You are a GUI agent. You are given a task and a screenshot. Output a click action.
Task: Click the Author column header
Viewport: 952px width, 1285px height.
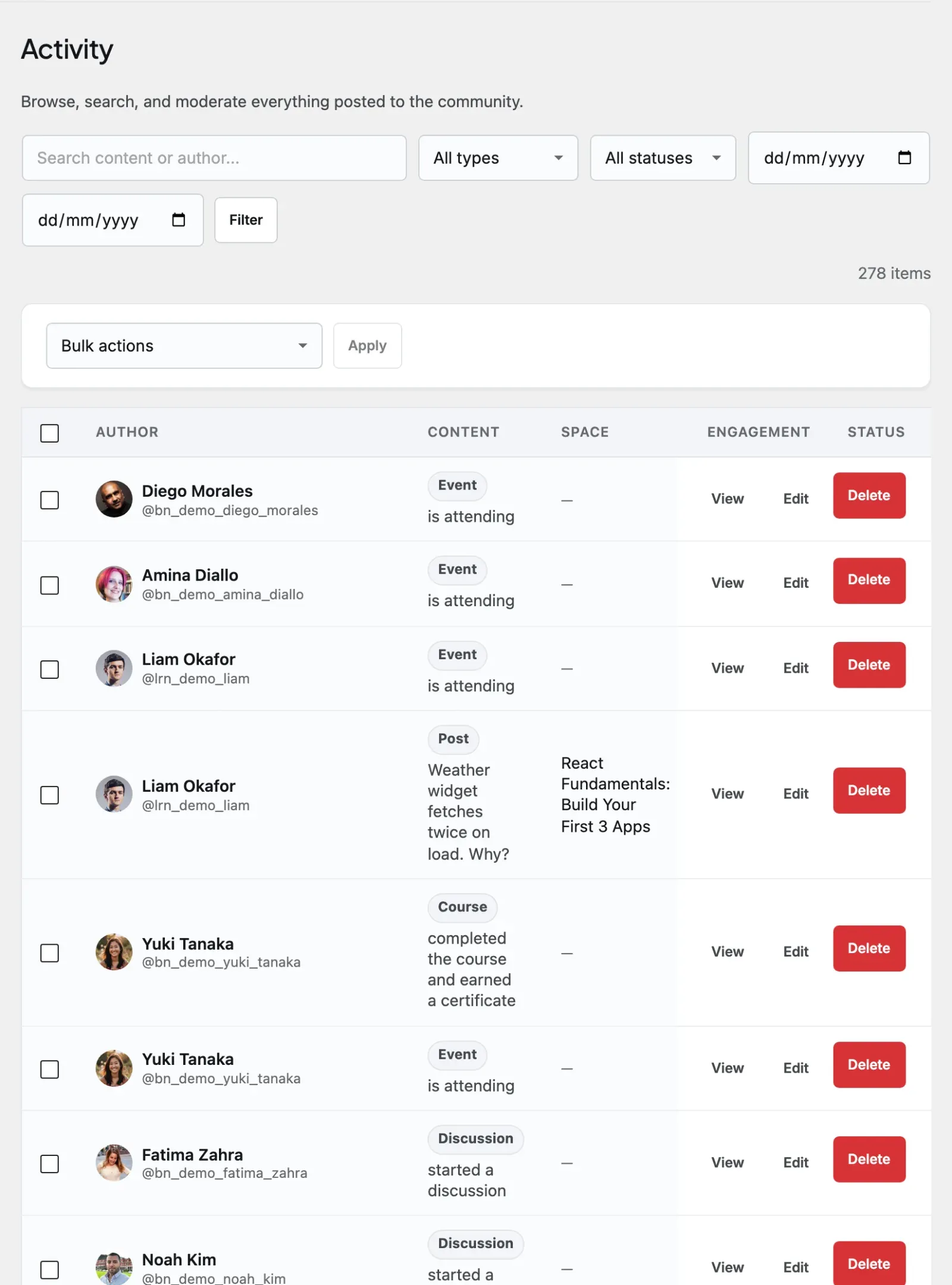(127, 432)
